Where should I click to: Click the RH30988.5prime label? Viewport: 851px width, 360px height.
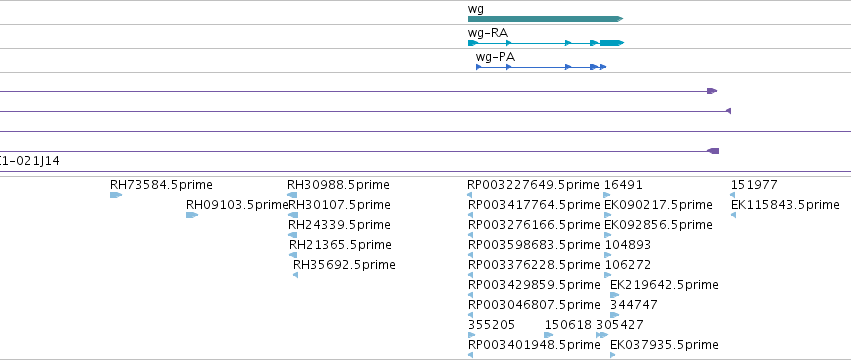pyautogui.click(x=338, y=185)
